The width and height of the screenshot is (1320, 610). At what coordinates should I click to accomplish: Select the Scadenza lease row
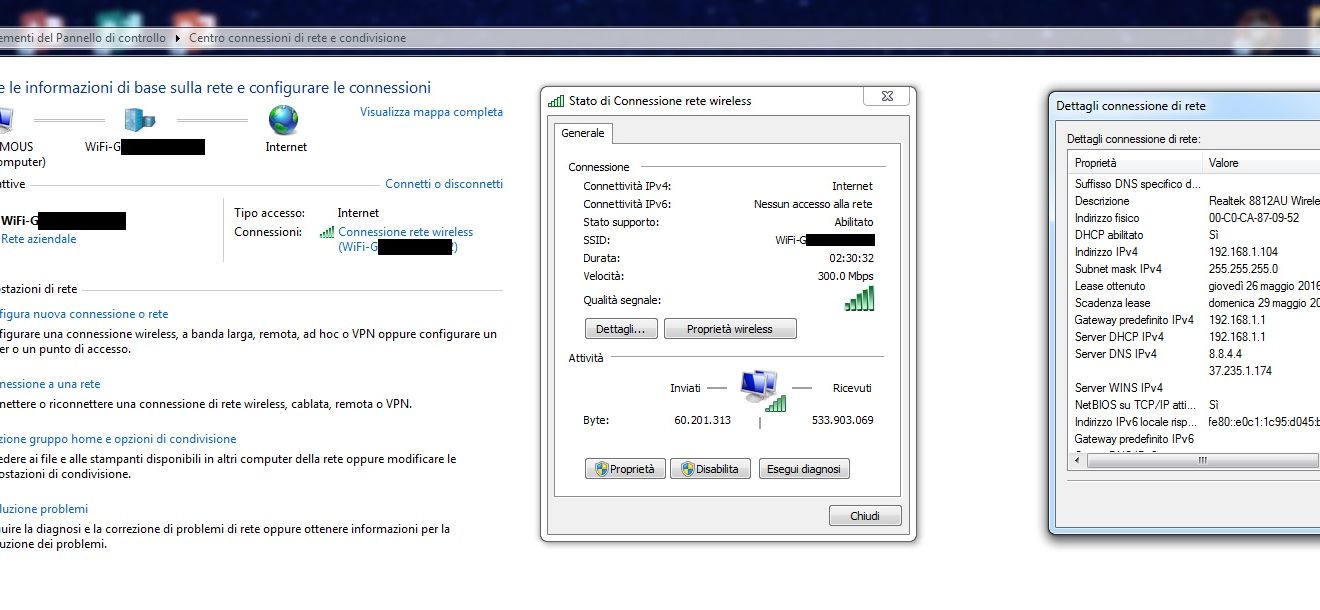(1195, 303)
